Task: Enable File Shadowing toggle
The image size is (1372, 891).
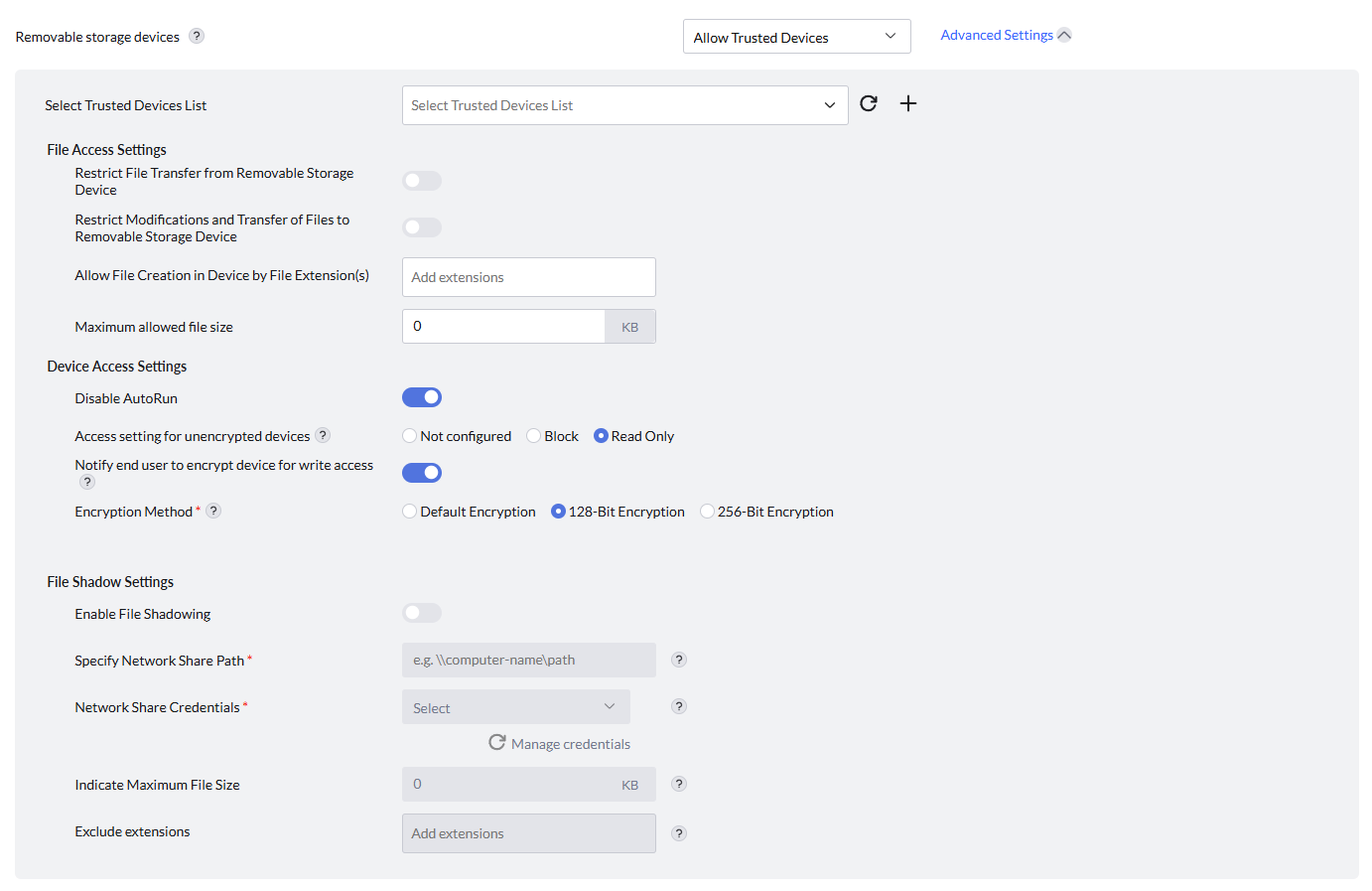Action: pyautogui.click(x=422, y=614)
